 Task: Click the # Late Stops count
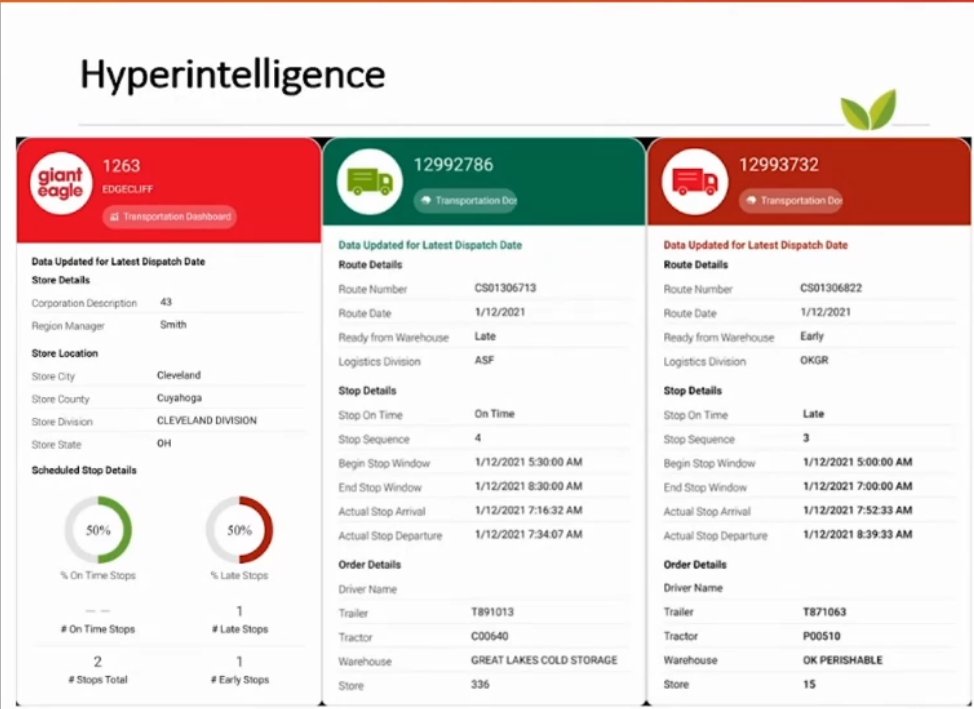click(x=240, y=611)
